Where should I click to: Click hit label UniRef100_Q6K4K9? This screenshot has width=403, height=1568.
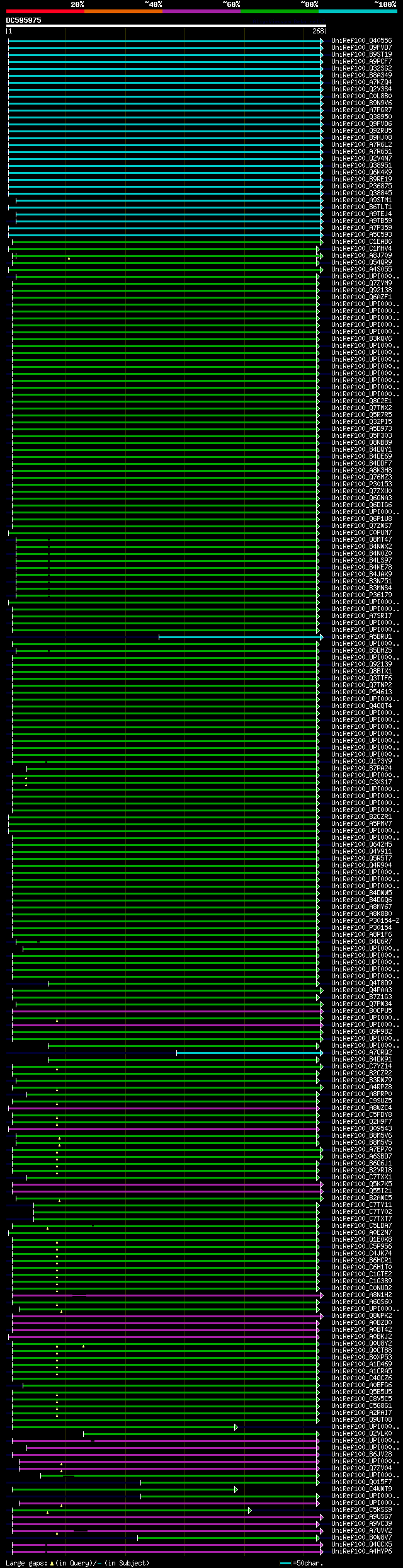click(361, 173)
